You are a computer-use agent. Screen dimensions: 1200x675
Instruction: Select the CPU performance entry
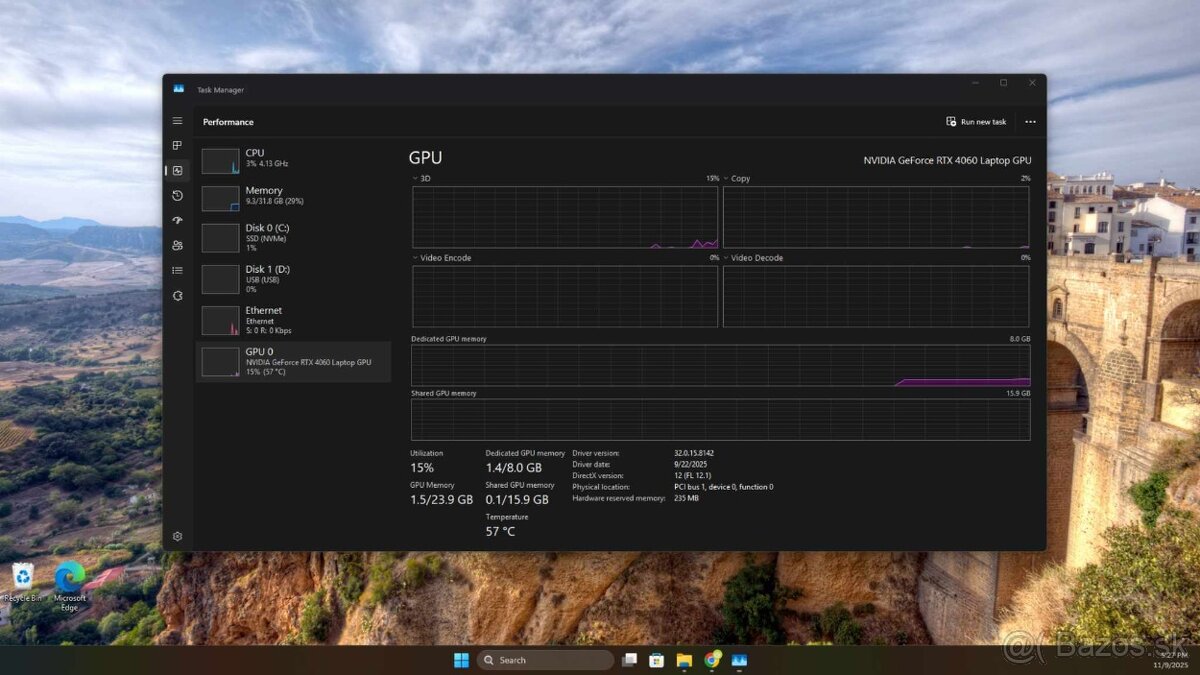tap(290, 156)
